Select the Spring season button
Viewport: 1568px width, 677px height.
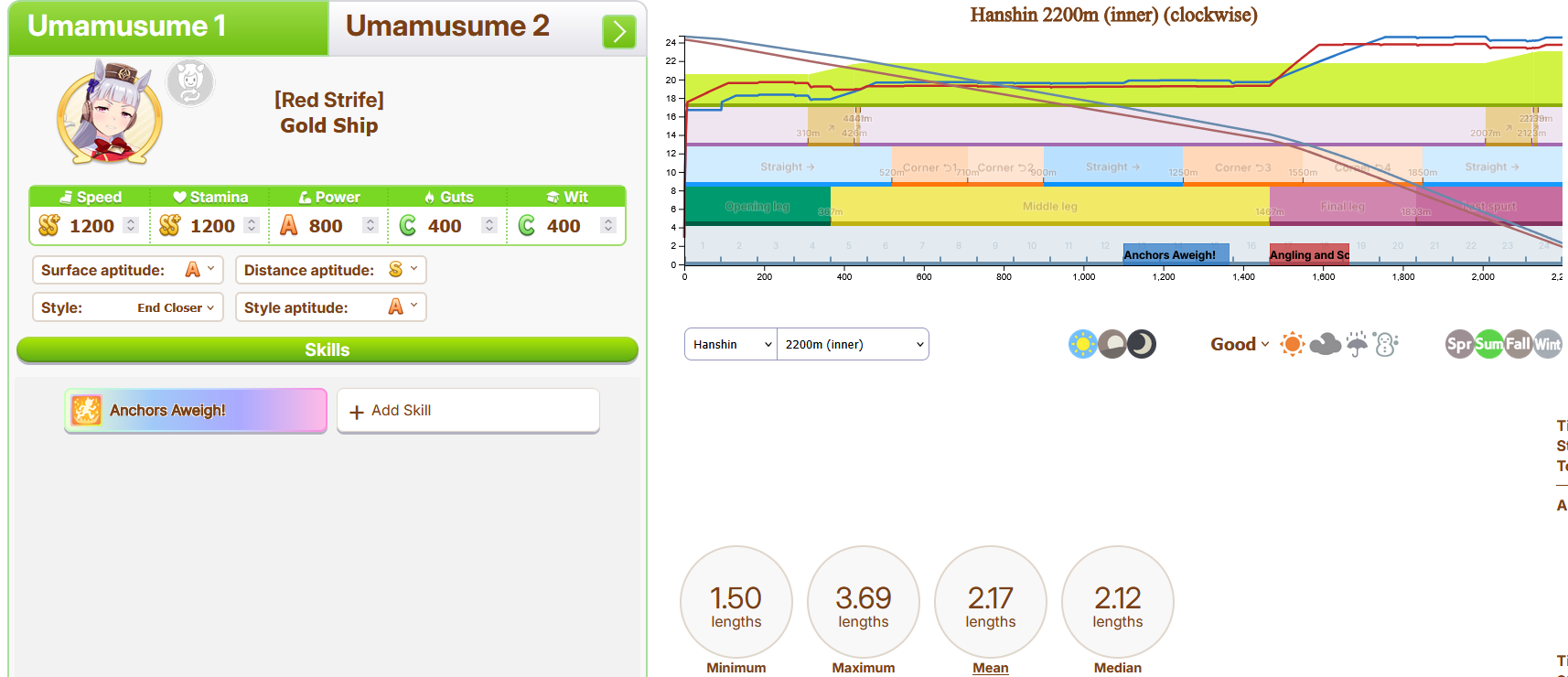click(x=1460, y=344)
